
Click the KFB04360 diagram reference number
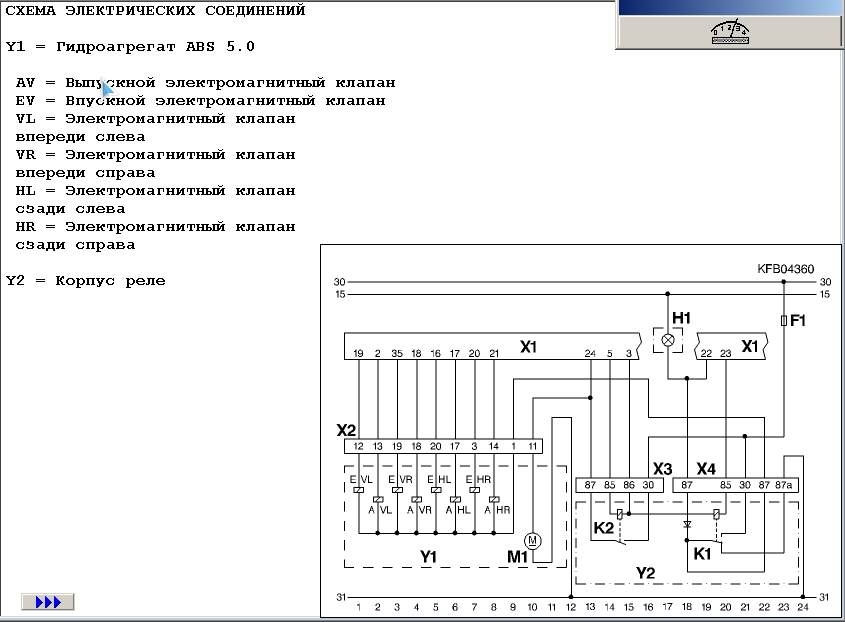[x=785, y=269]
